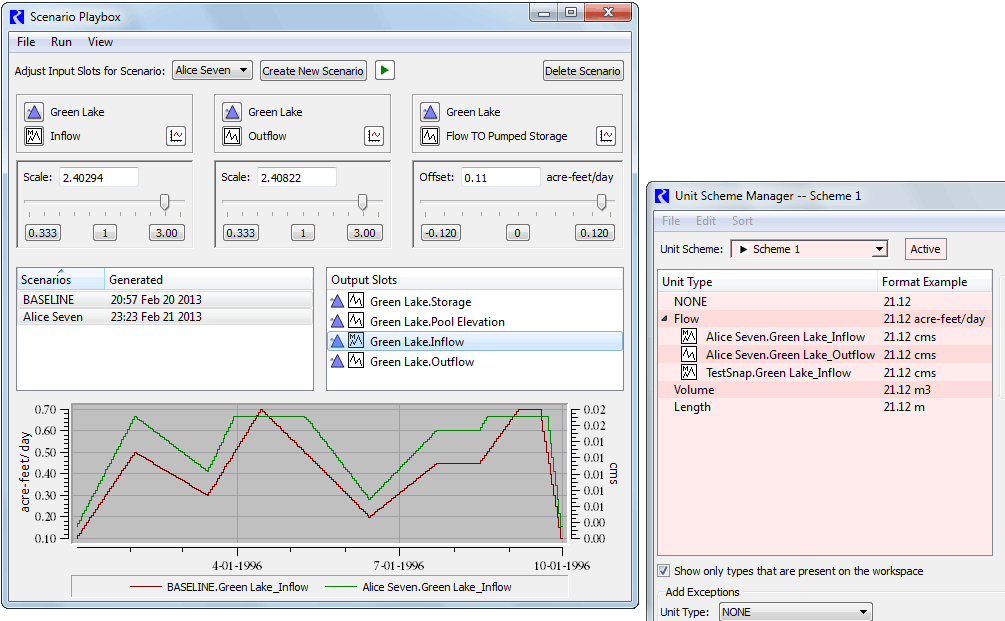This screenshot has width=1005, height=621.
Task: Click the slot icon for Alice Seven.Green Lake_Inflow
Action: [x=689, y=336]
